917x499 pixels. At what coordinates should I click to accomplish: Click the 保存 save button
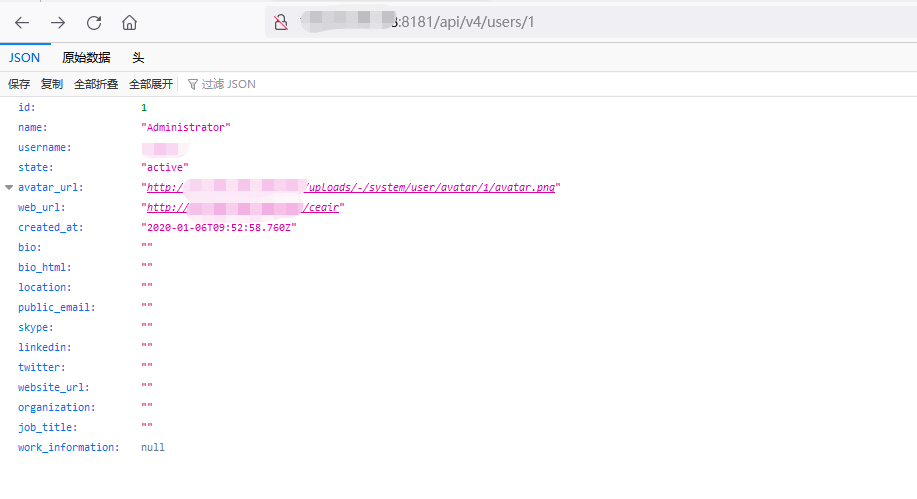(x=19, y=84)
